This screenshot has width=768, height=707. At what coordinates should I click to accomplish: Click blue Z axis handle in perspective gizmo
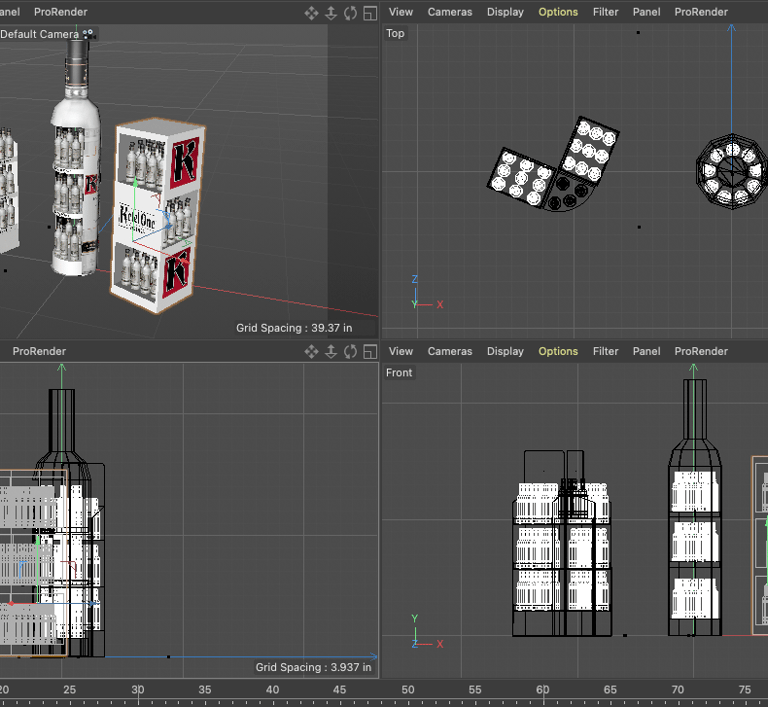coord(168,226)
